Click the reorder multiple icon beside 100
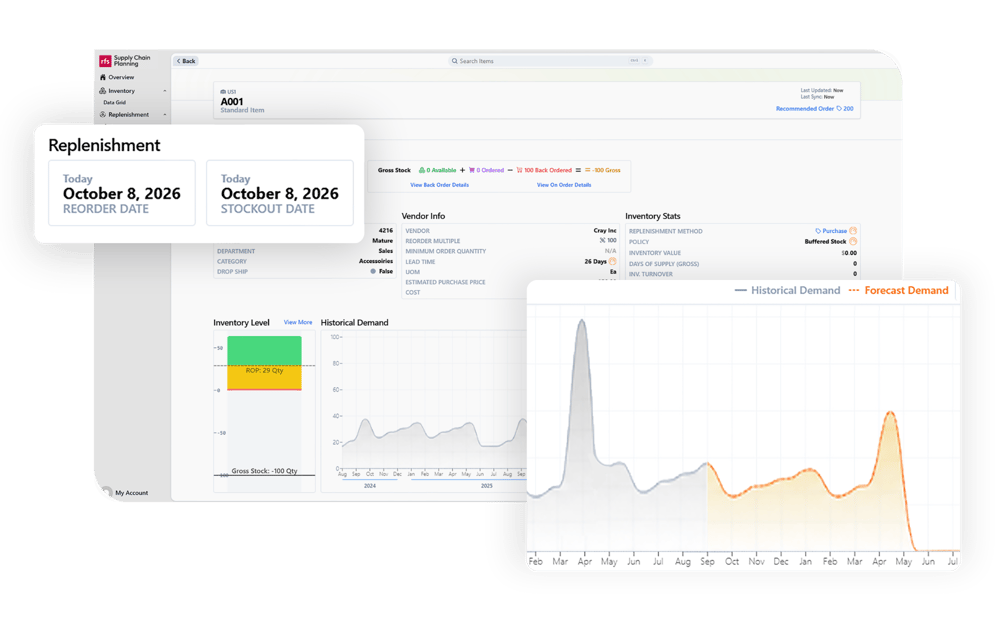This screenshot has width=1000, height=628. [602, 241]
